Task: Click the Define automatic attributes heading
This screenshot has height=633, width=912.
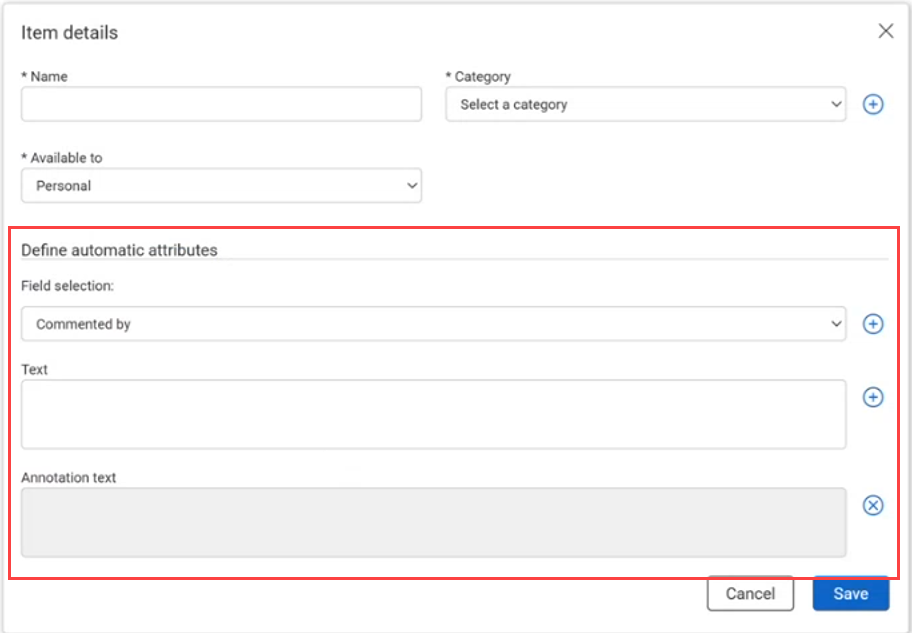Action: 119,250
